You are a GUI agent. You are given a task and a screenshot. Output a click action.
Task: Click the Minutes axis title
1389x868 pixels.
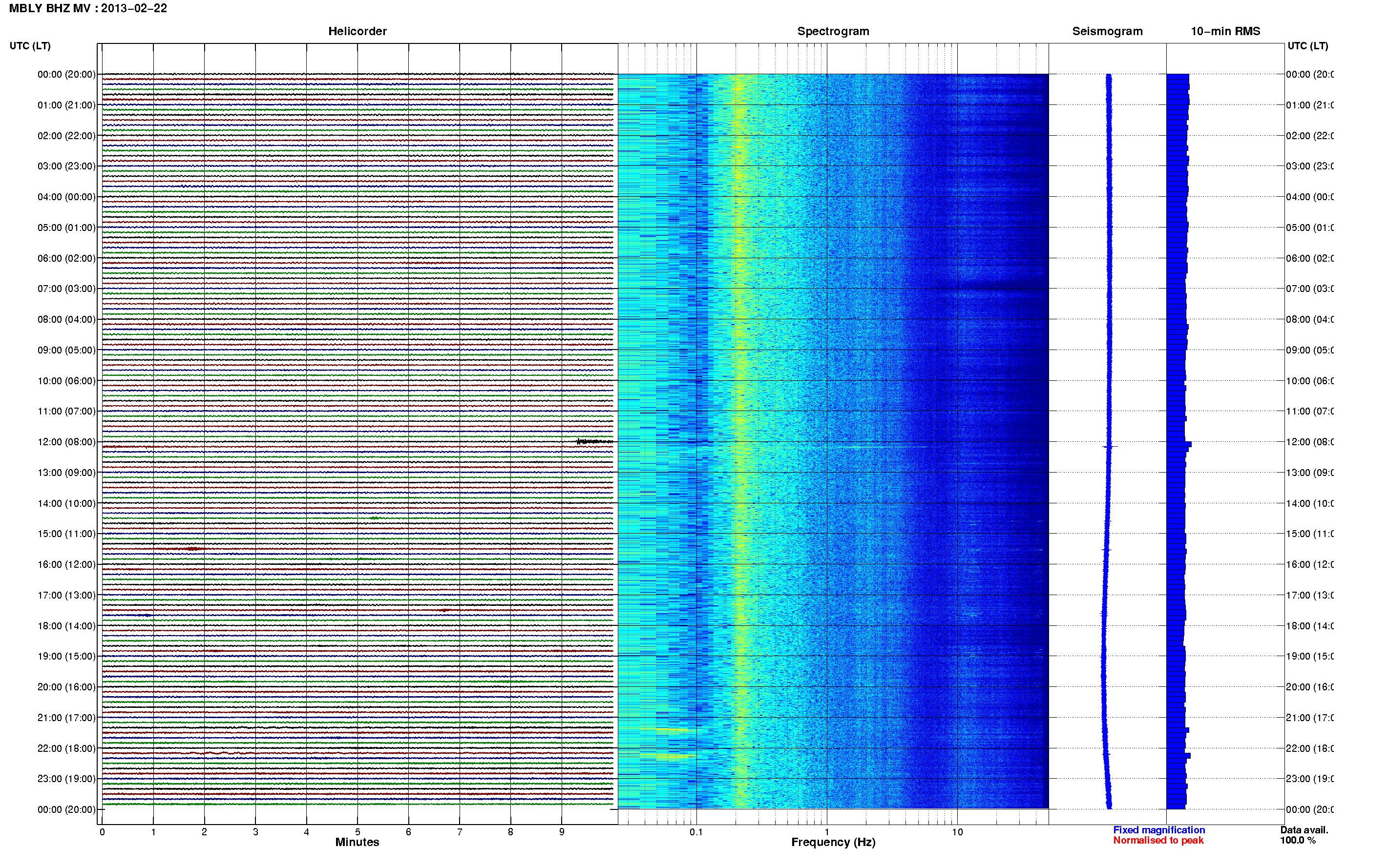coord(357,842)
